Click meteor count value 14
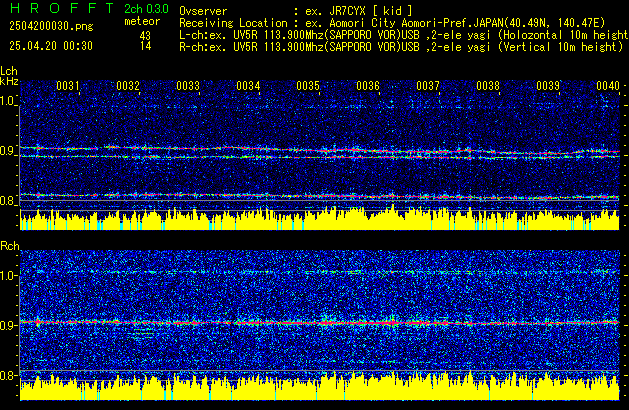This screenshot has width=629, height=410. pos(145,46)
